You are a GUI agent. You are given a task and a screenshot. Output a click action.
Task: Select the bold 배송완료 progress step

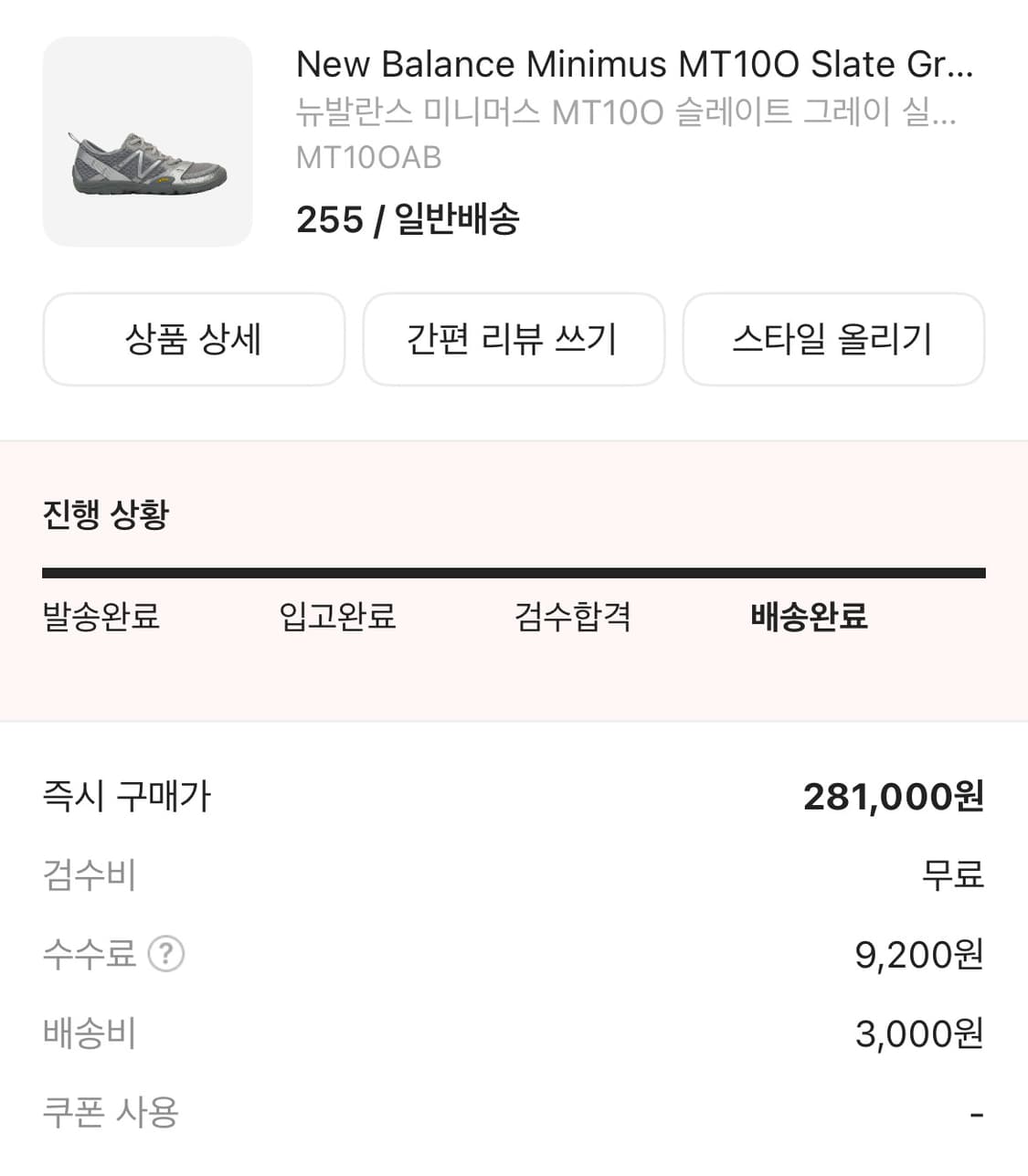pyautogui.click(x=809, y=616)
